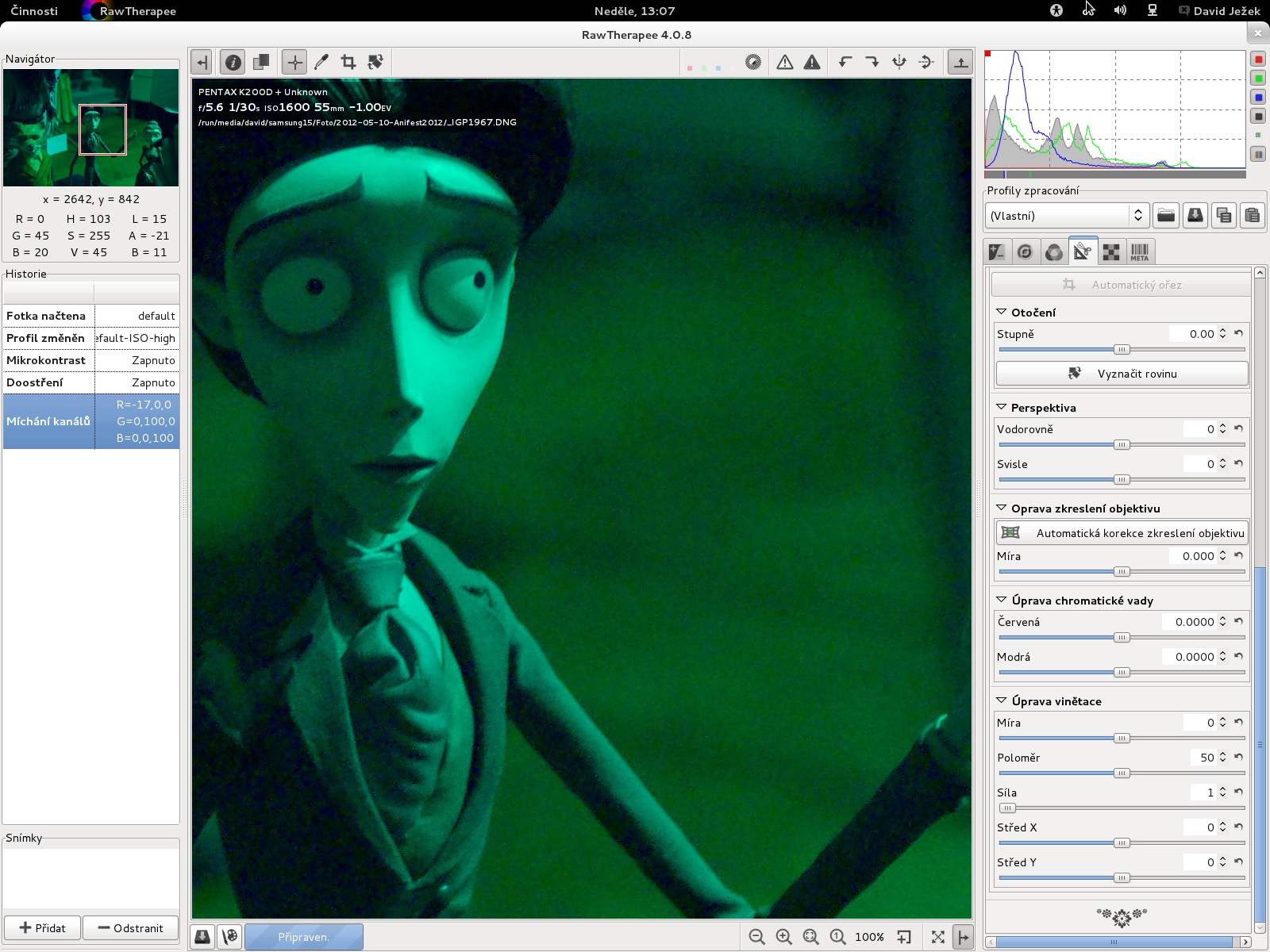1270x952 pixels.
Task: Load processing profile from file
Action: (x=1165, y=216)
